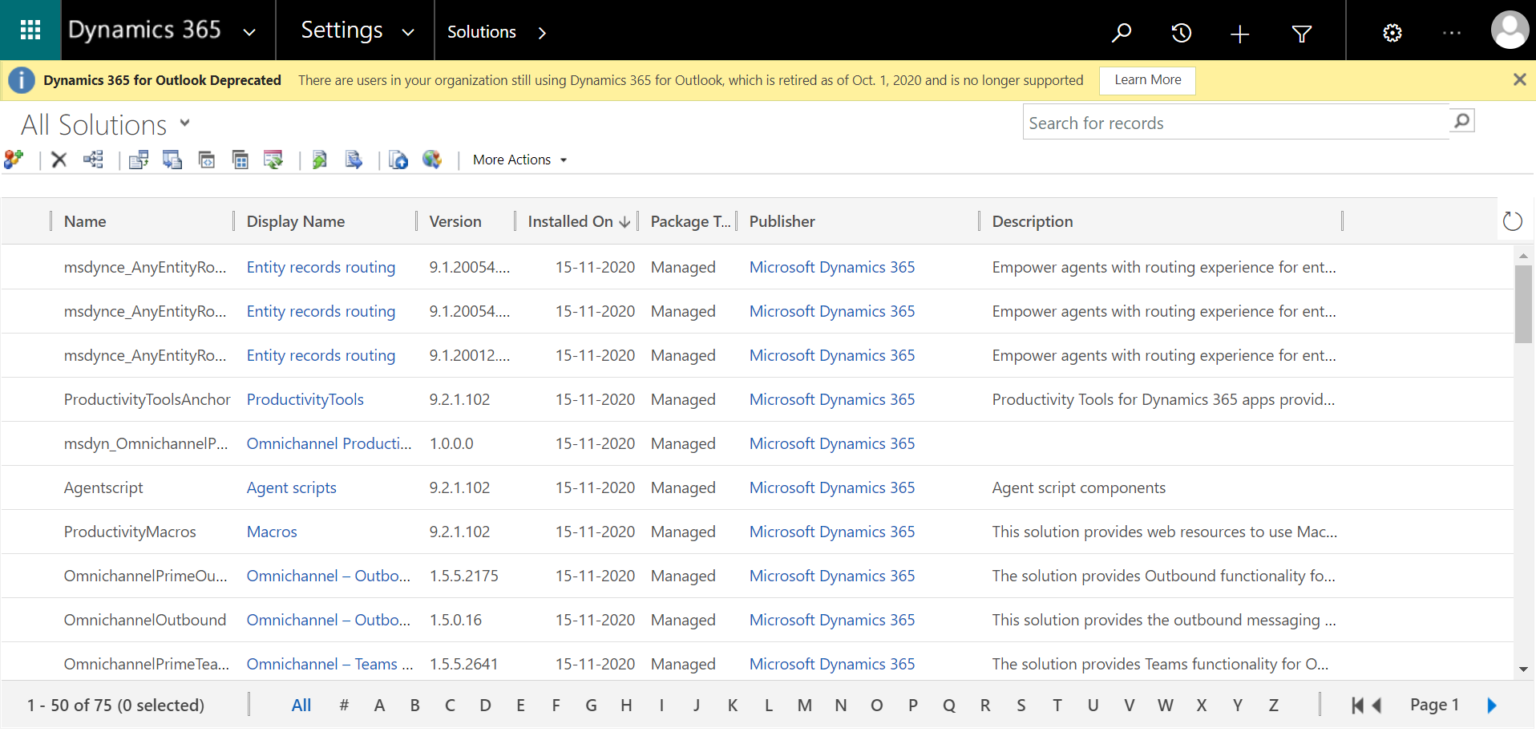
Task: Open the Dynamics 365 app launcher
Action: click(29, 30)
